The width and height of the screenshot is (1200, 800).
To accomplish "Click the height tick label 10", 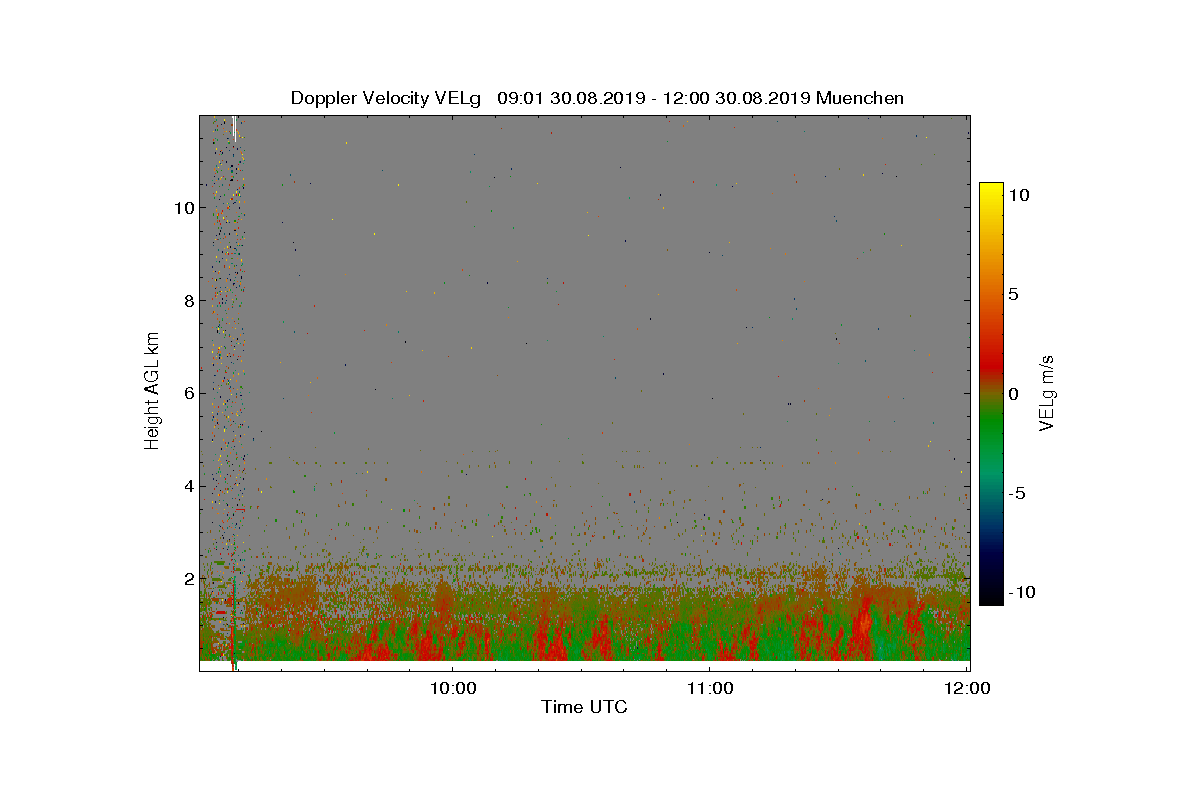I will point(182,208).
